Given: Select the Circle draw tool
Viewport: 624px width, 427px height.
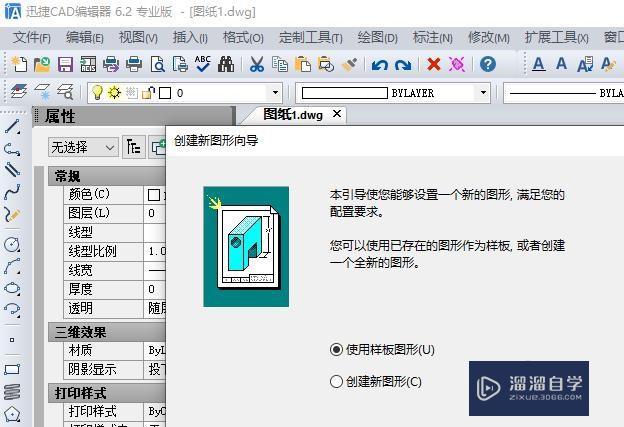Looking at the screenshot, I should [x=12, y=244].
